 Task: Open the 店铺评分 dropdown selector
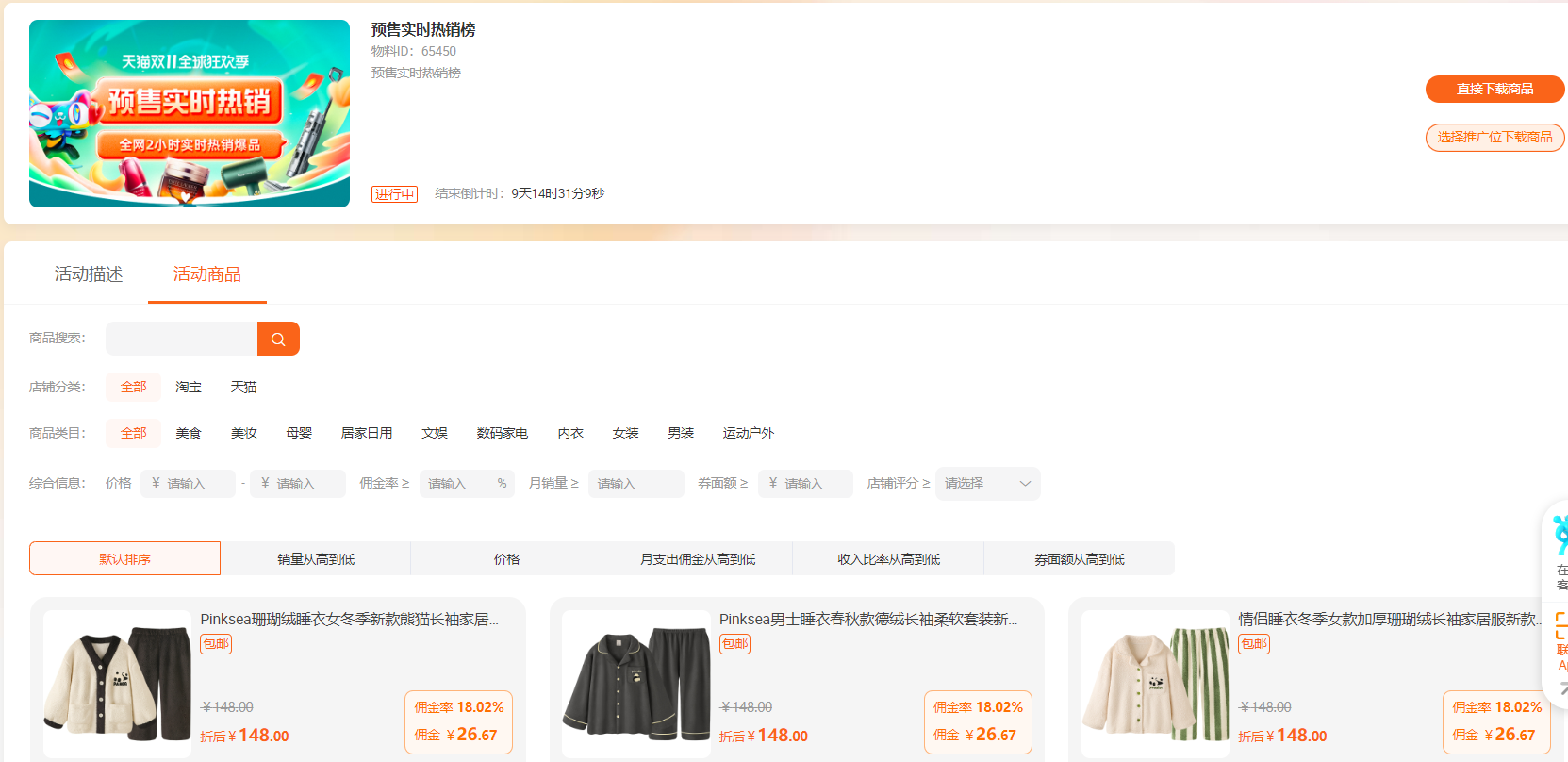(987, 484)
